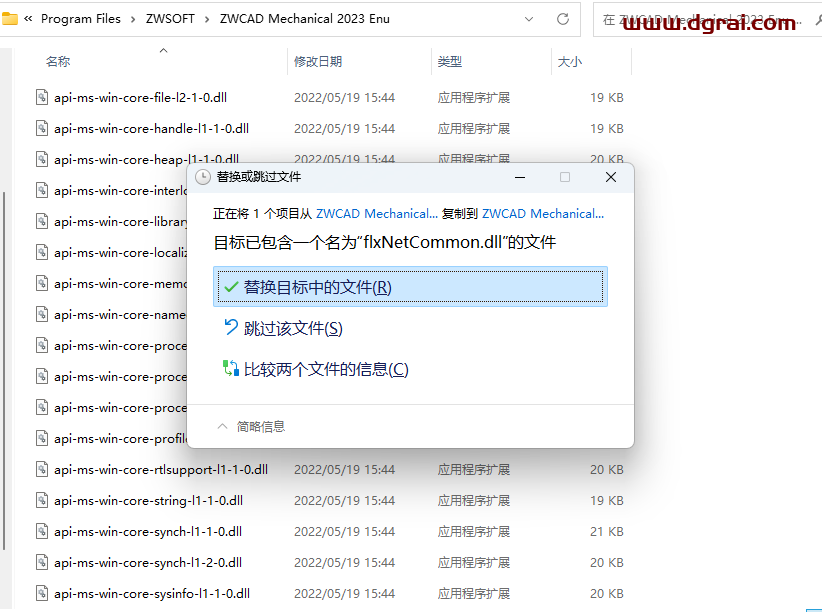Click file icon of api-ms-win-core-library row
The height and width of the screenshot is (612, 822).
pyautogui.click(x=42, y=221)
